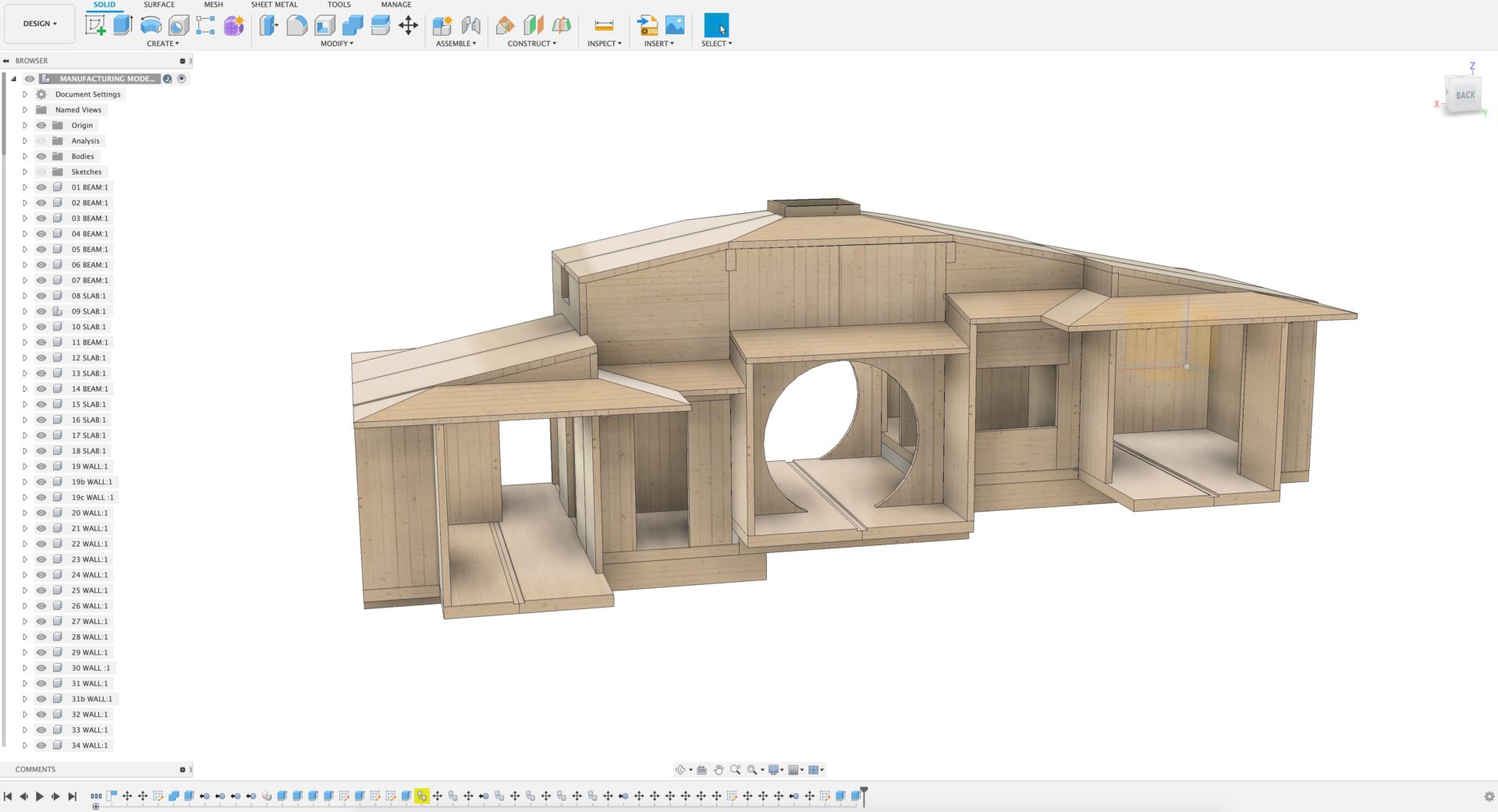Open the DESIGN workspace switcher

(x=40, y=23)
